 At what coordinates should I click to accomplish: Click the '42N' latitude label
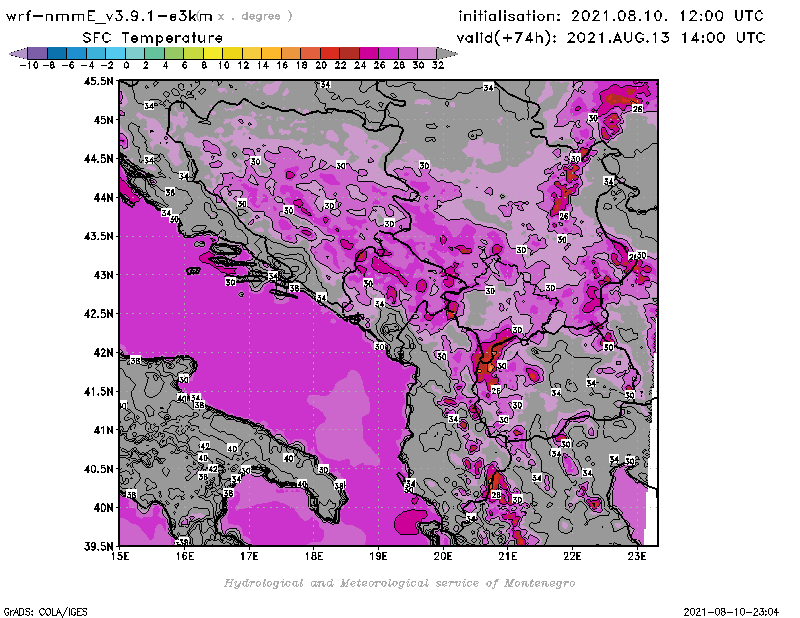[x=103, y=353]
